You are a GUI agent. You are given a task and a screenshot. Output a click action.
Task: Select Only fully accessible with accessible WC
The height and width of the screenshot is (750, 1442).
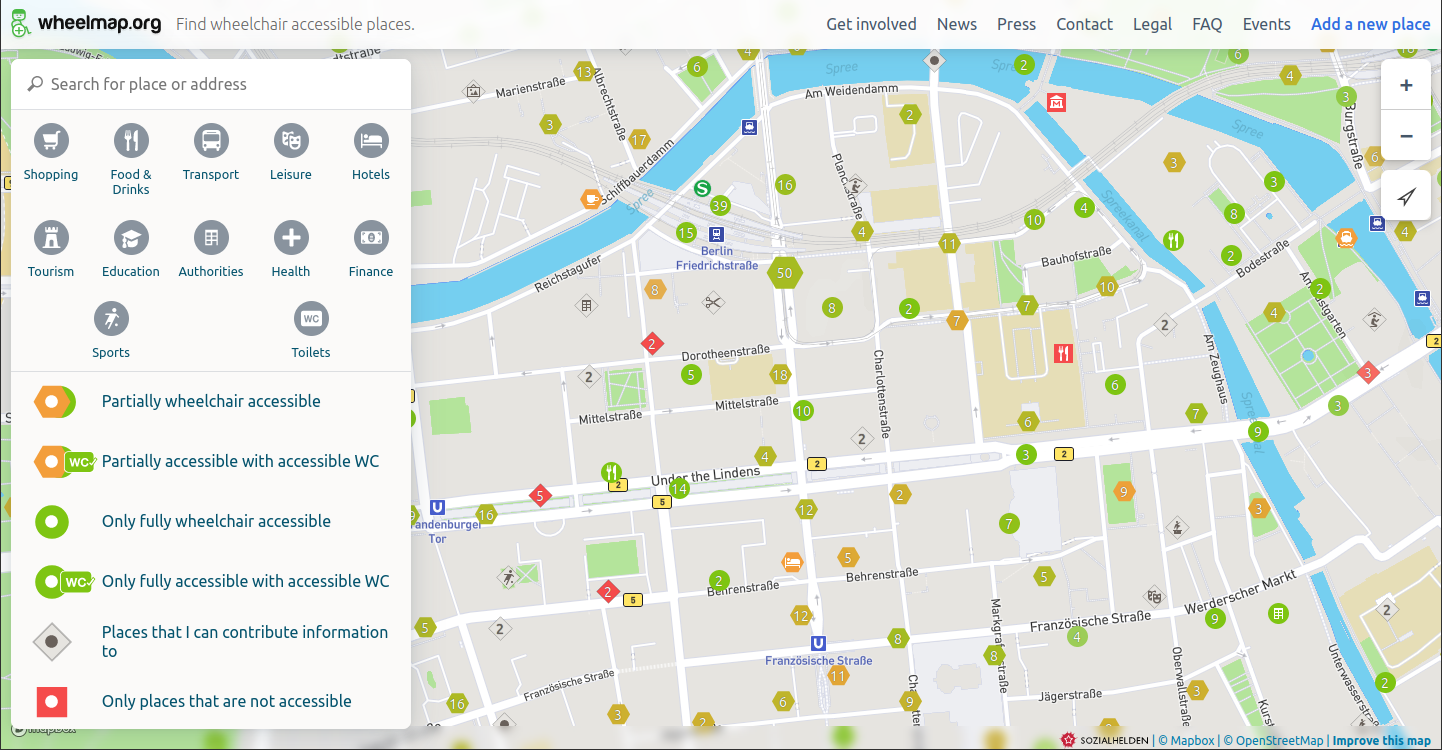[x=245, y=581]
